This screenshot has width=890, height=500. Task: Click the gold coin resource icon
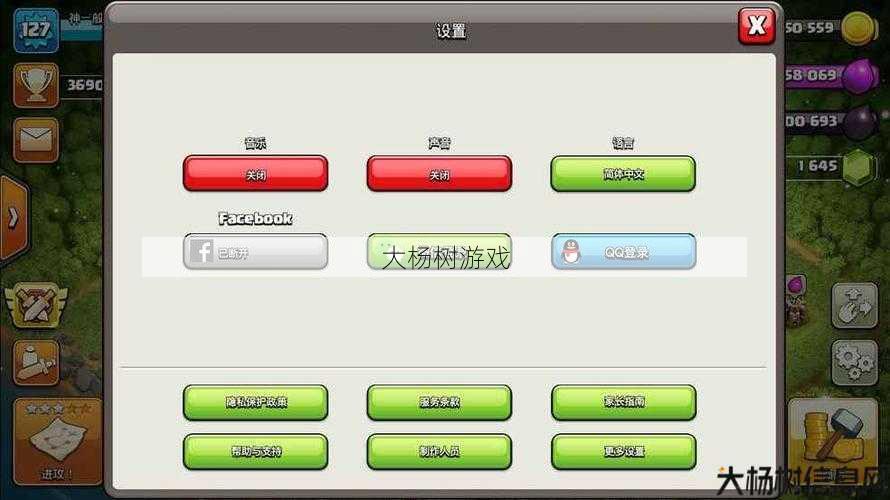point(859,27)
